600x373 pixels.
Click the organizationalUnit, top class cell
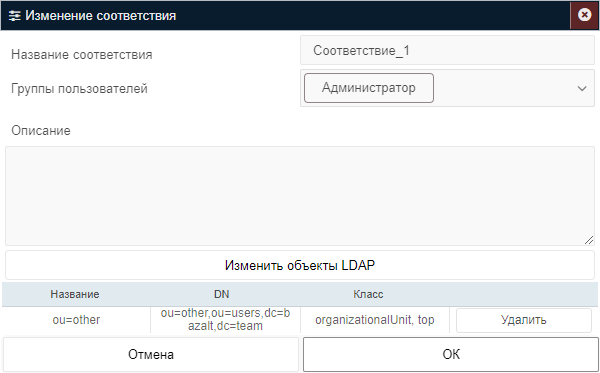[x=375, y=320]
